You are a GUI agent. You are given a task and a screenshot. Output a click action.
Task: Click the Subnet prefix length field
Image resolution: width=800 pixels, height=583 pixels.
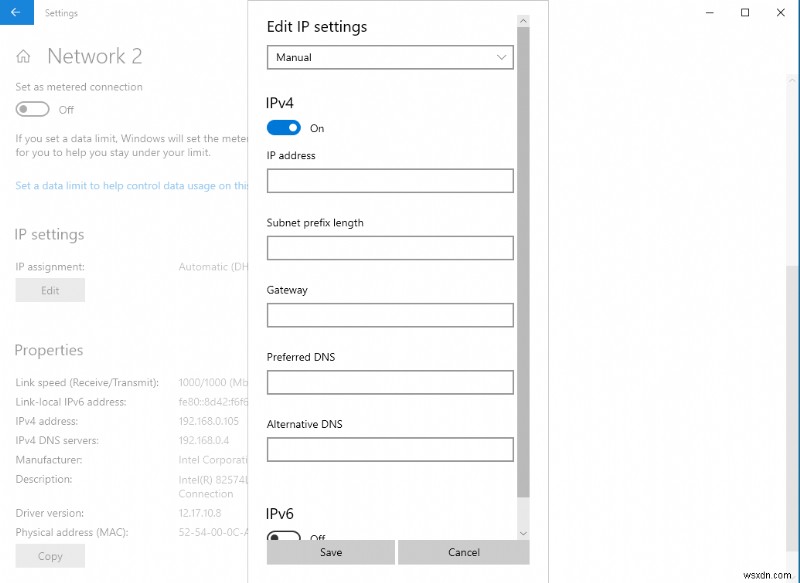[x=389, y=248]
